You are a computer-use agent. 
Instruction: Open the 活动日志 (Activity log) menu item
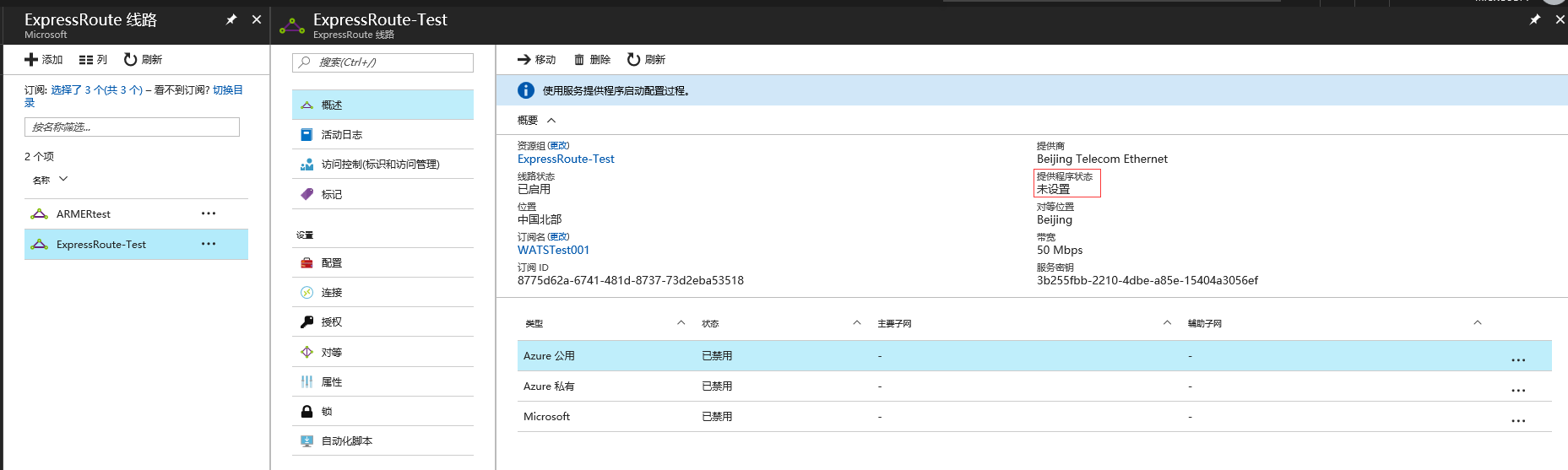tap(341, 135)
